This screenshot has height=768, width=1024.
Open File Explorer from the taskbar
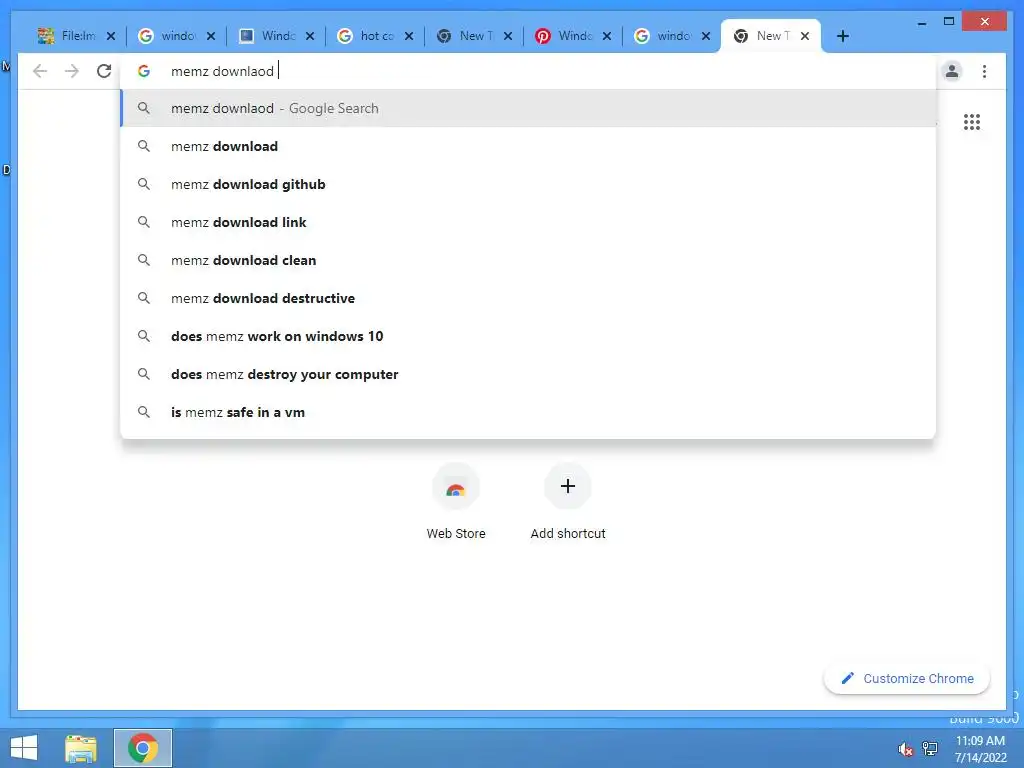(81, 748)
